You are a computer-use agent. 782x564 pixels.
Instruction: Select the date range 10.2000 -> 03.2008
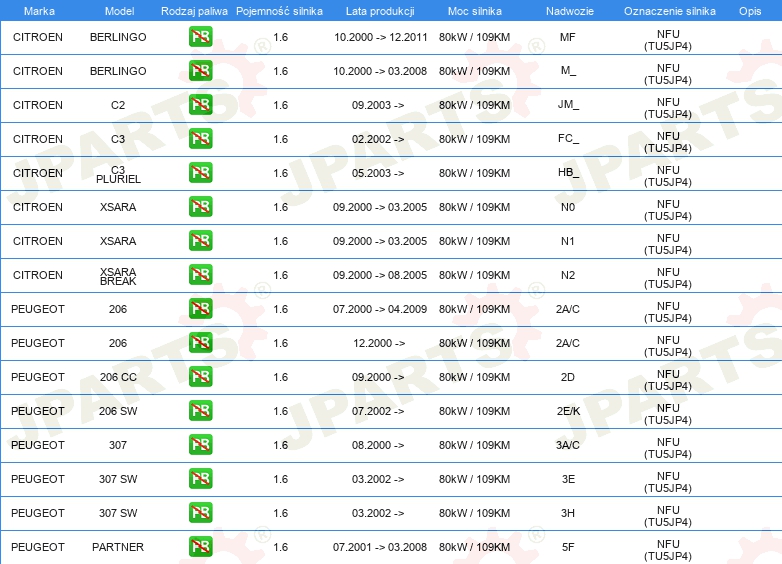click(380, 71)
